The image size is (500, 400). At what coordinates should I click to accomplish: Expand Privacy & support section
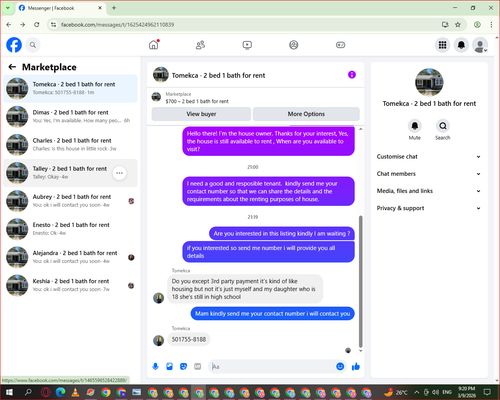tap(429, 208)
